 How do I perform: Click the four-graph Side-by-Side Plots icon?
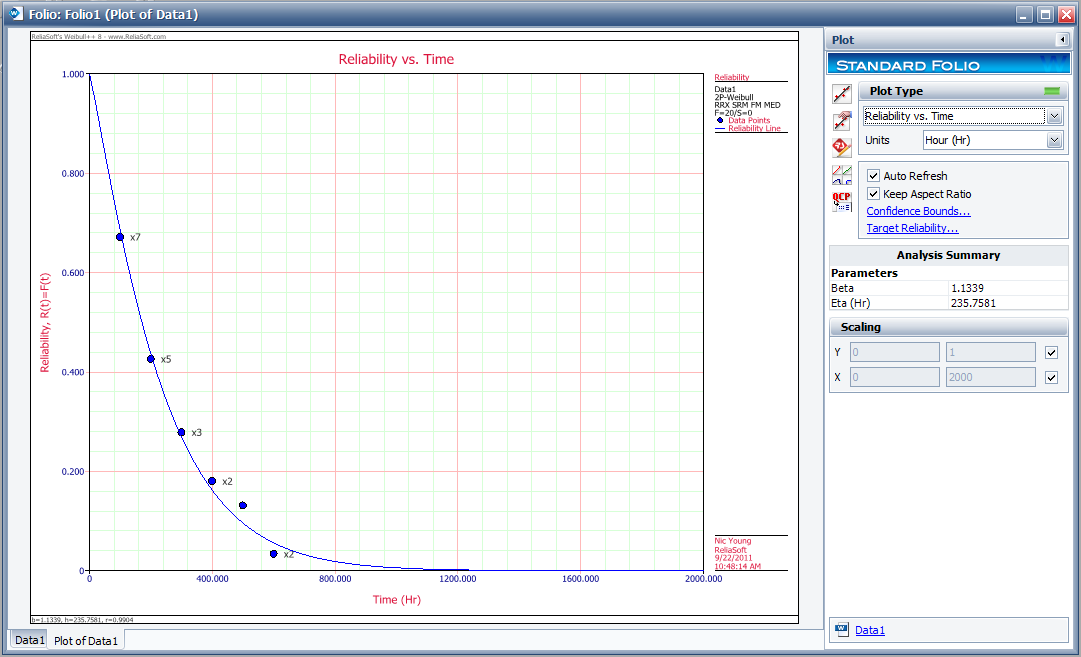(x=842, y=175)
